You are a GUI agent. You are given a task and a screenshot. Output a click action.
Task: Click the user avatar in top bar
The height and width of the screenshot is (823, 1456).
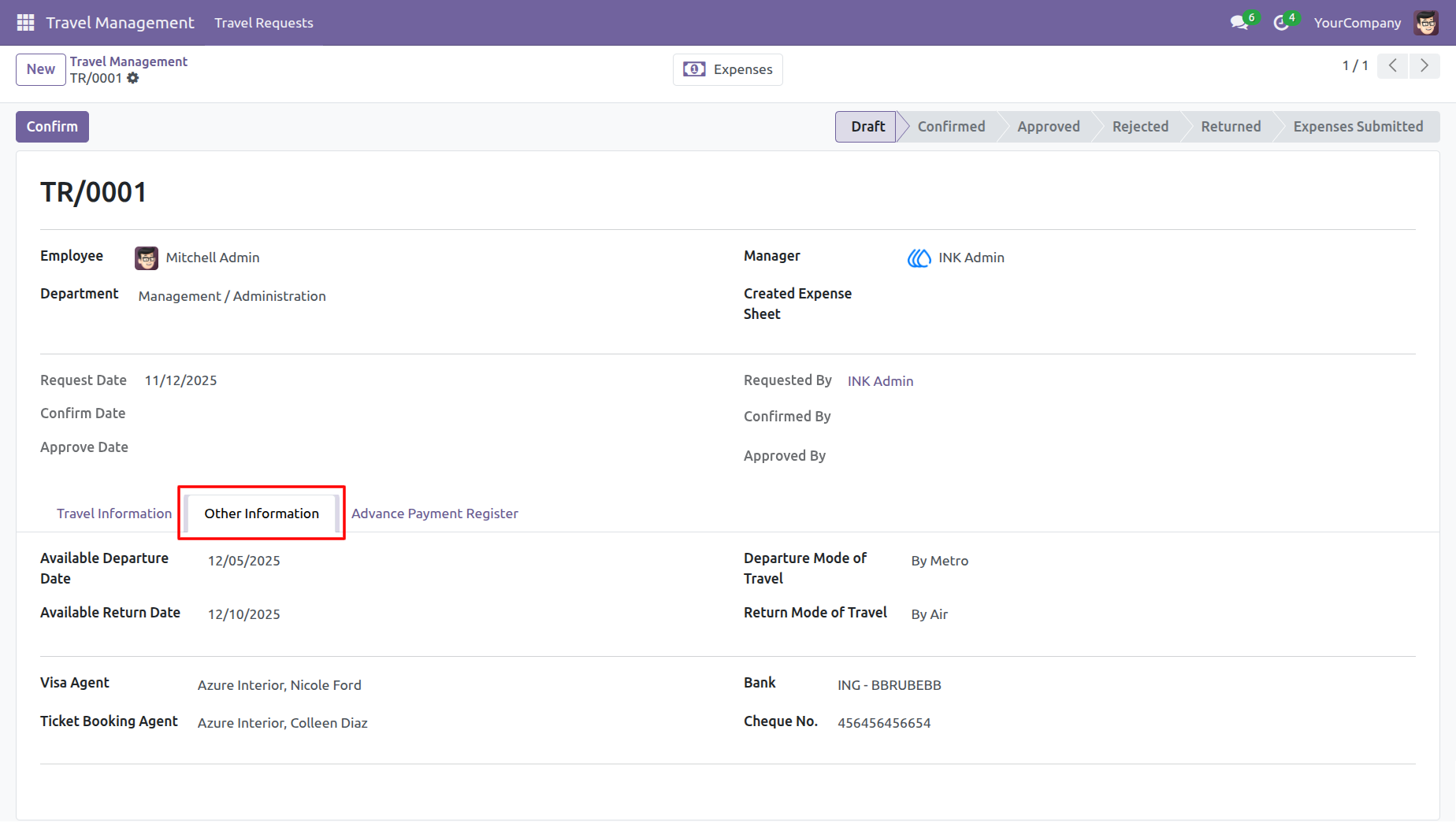[1426, 23]
